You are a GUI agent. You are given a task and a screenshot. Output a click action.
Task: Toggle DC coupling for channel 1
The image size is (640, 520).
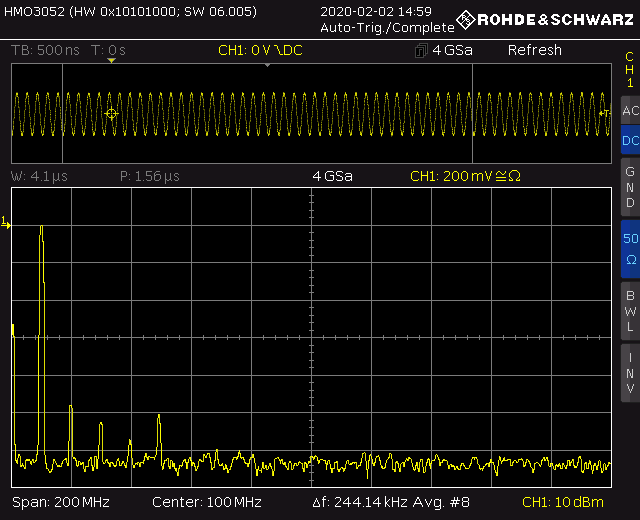click(x=630, y=141)
